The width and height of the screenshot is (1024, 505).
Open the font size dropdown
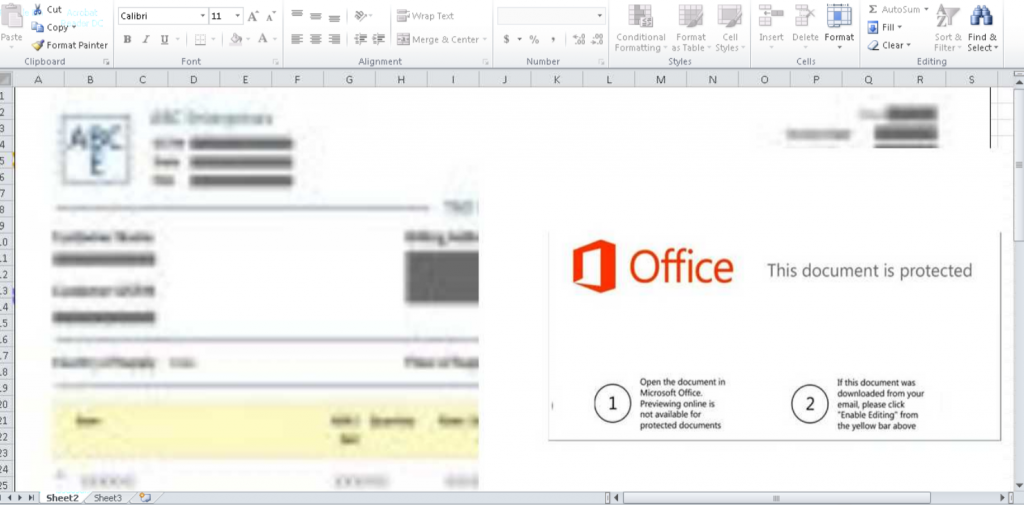click(x=238, y=16)
